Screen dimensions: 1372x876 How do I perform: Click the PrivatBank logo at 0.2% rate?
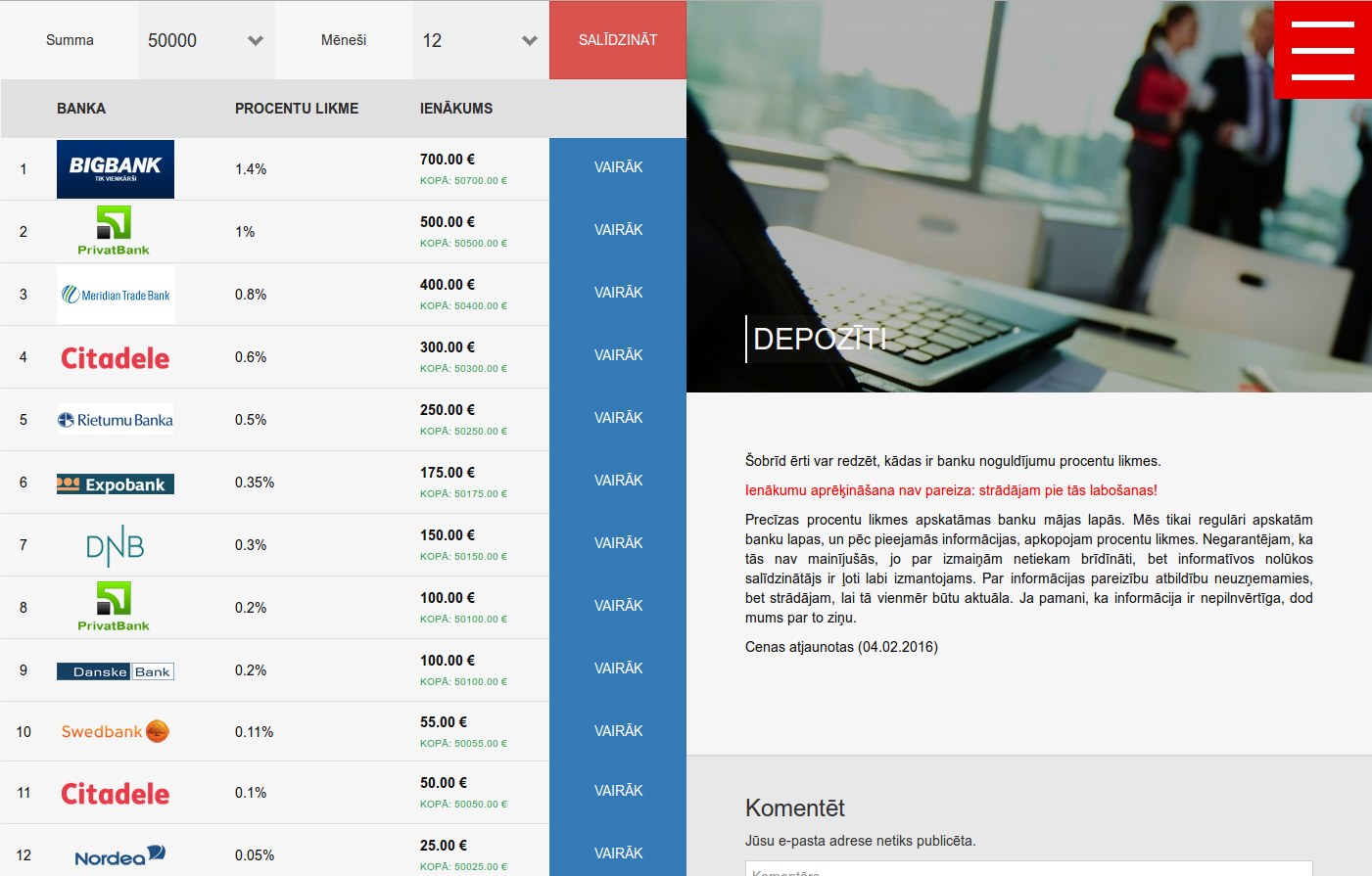[x=114, y=607]
